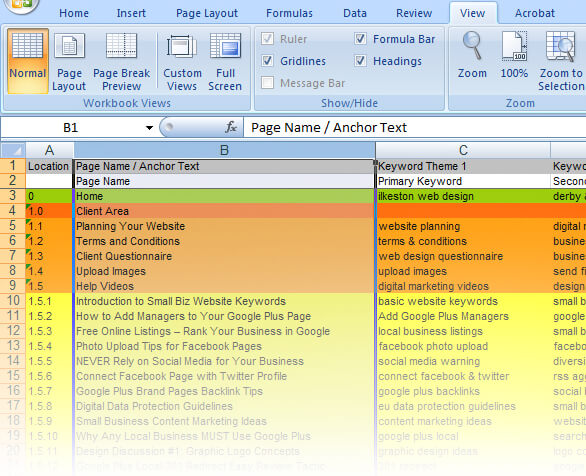
Task: Select cell 'social media warning'
Action: 463,361
